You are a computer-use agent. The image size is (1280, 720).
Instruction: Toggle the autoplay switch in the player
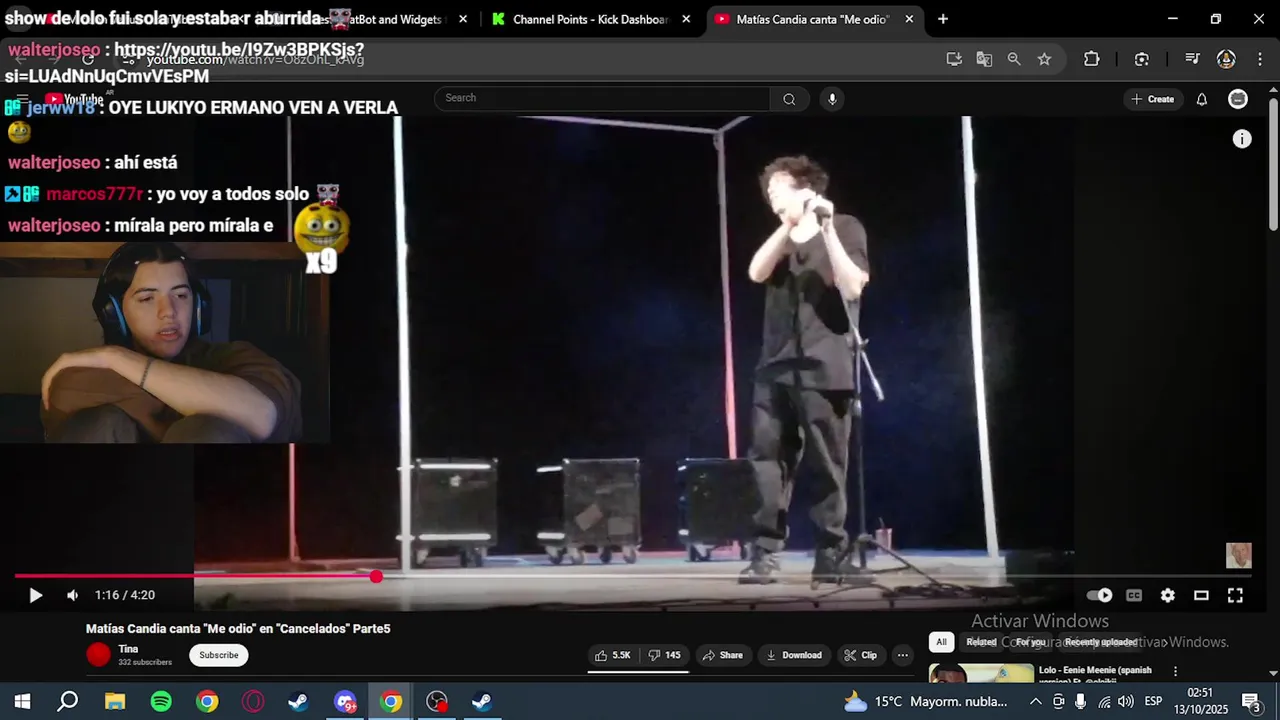tap(1099, 595)
